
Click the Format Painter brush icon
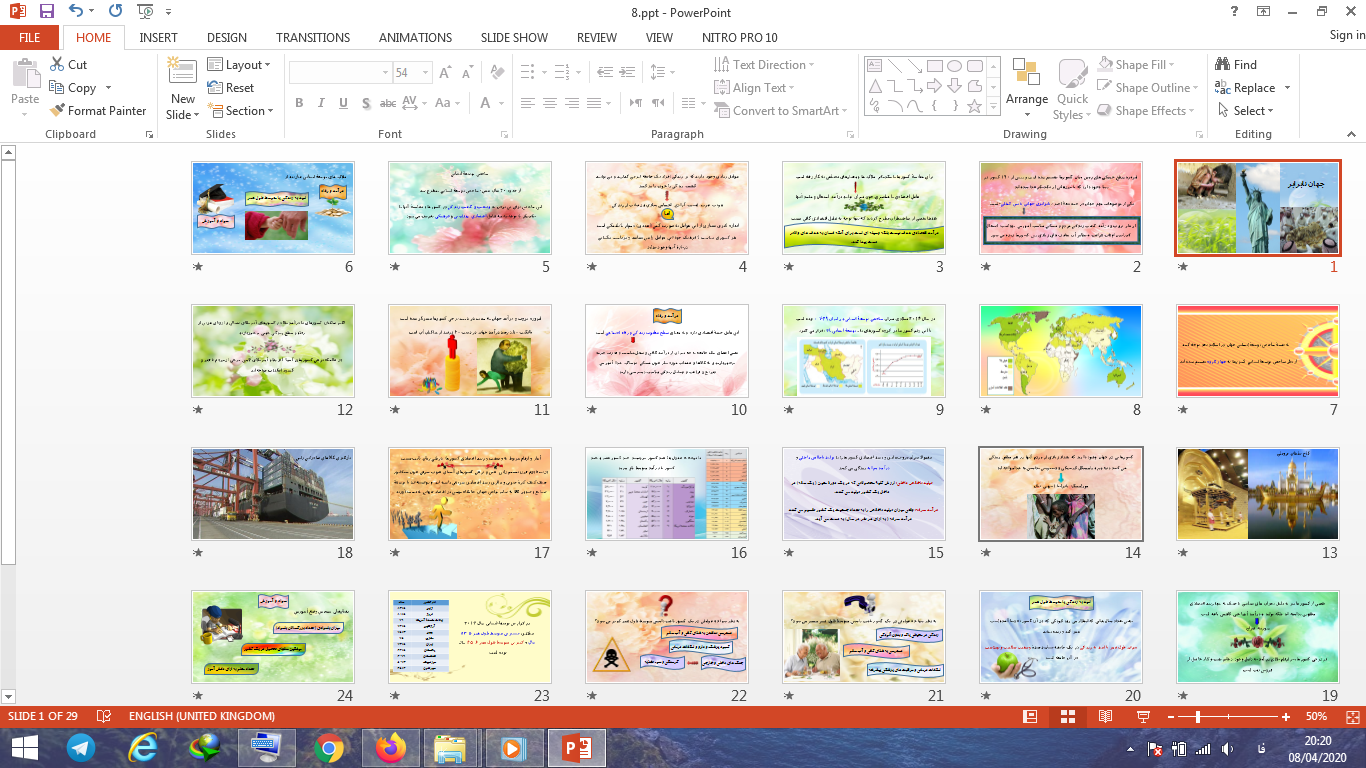pos(57,111)
